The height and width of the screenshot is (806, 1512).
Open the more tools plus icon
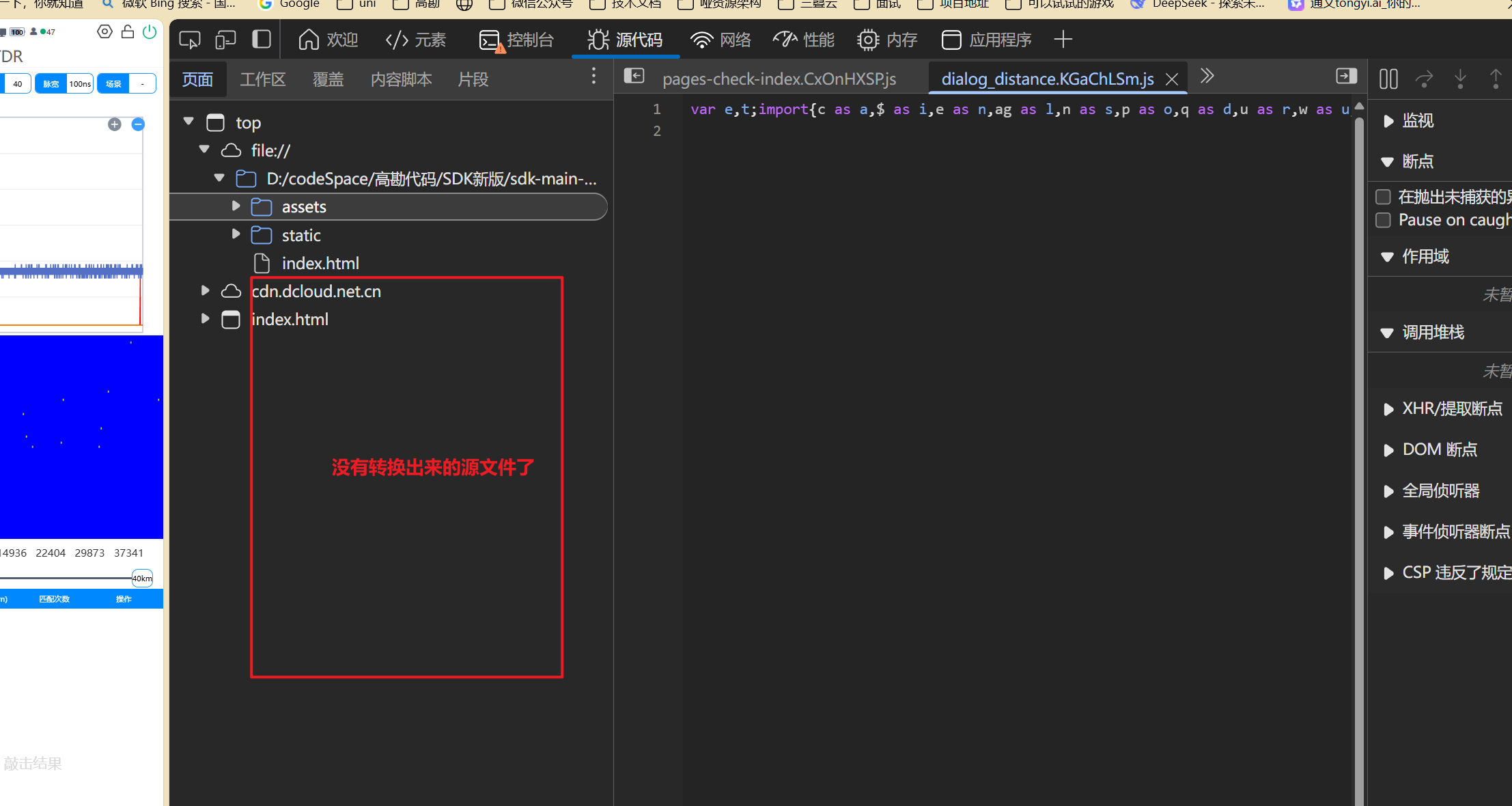[x=1063, y=40]
